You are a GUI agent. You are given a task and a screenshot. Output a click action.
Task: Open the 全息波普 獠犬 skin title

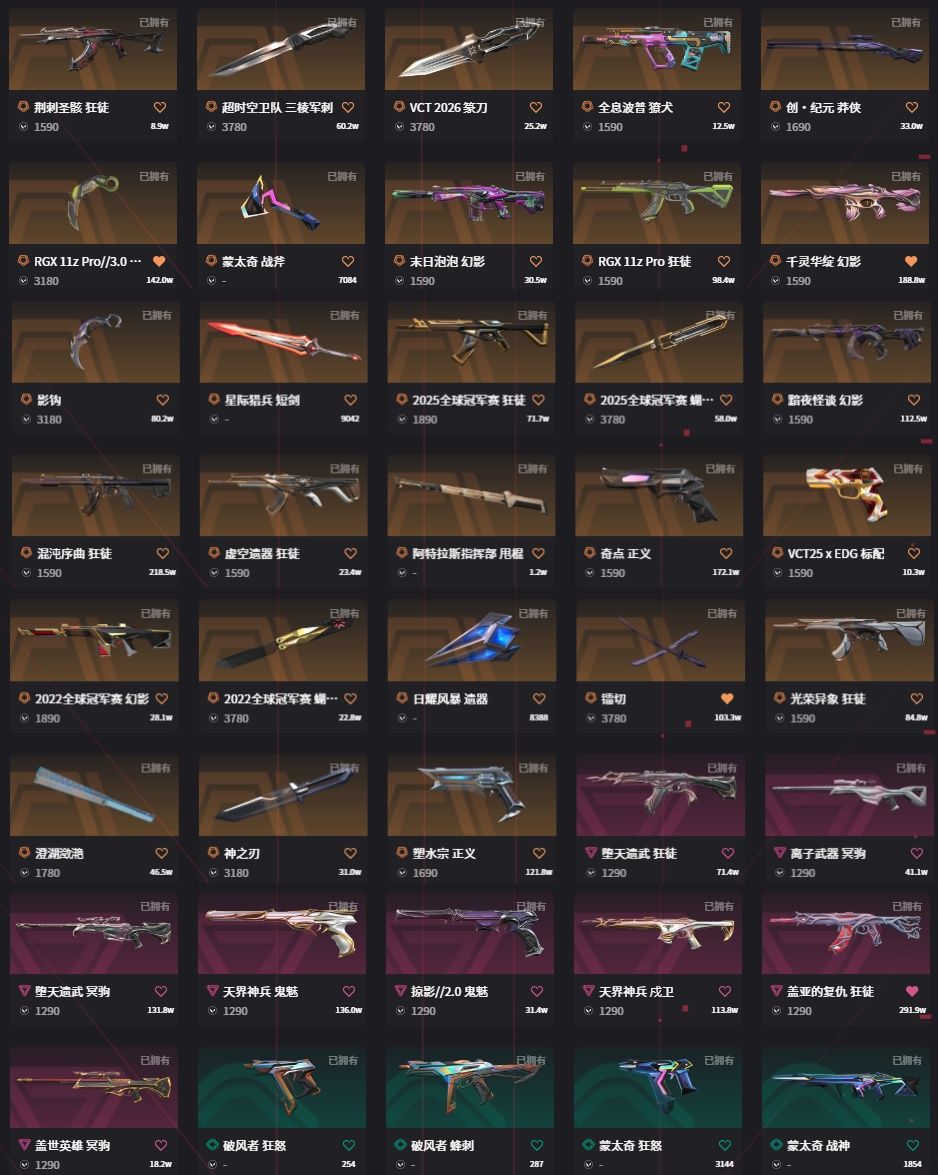click(x=635, y=107)
